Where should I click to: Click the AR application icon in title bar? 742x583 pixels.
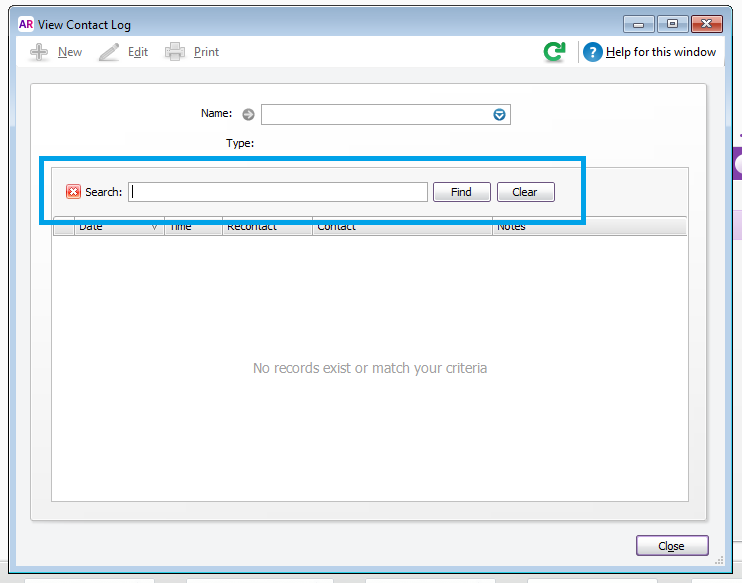(26, 24)
